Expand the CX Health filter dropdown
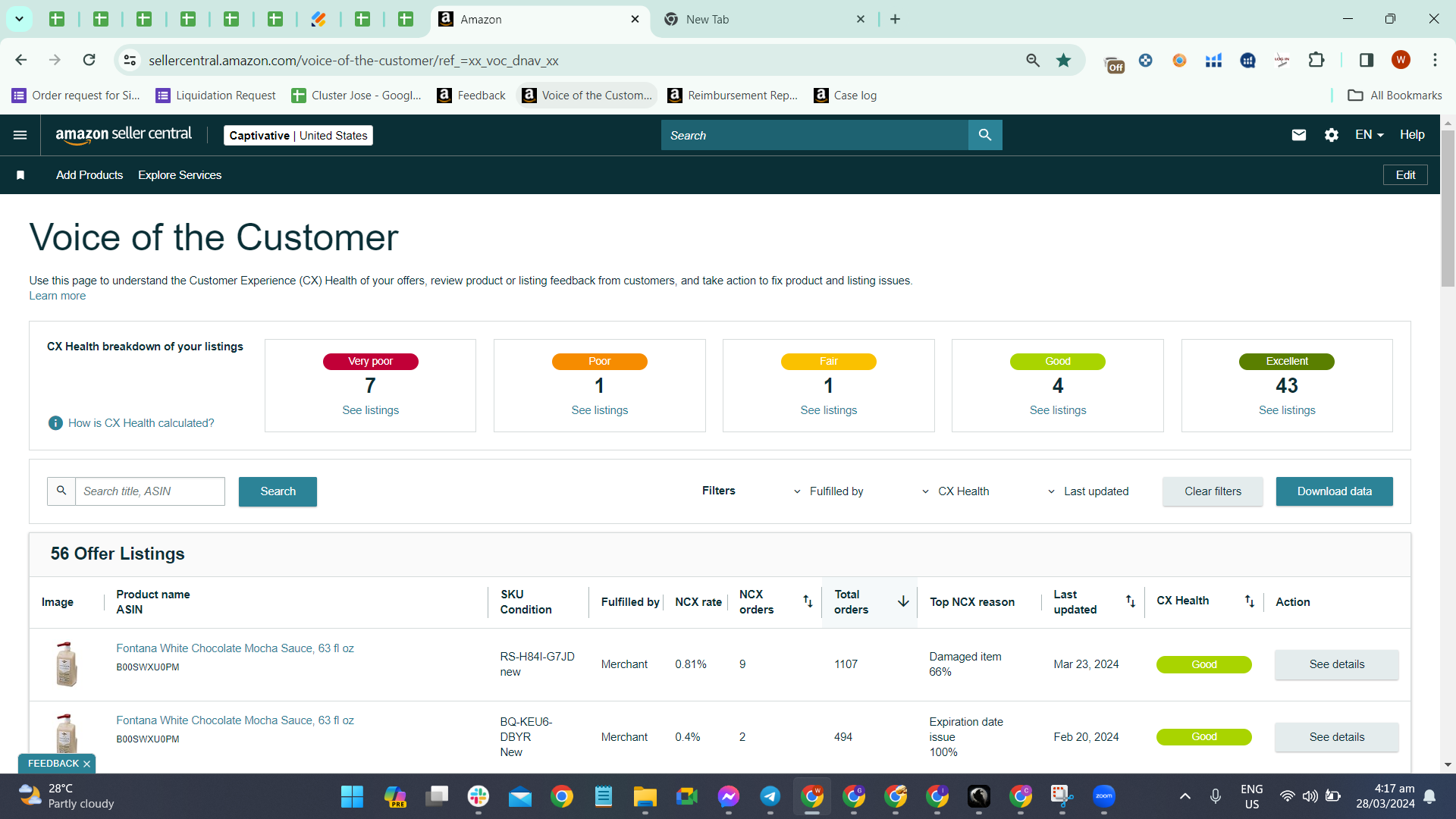This screenshot has width=1456, height=819. click(x=955, y=491)
